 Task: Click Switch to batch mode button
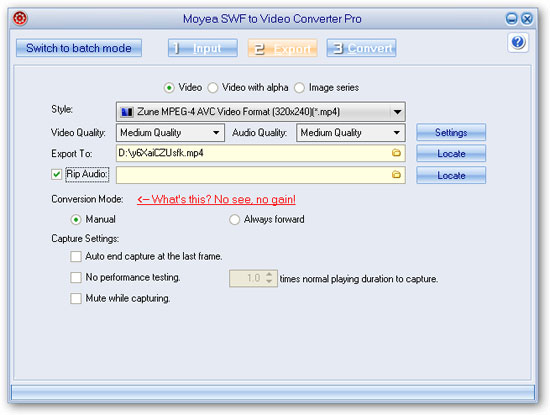[79, 48]
